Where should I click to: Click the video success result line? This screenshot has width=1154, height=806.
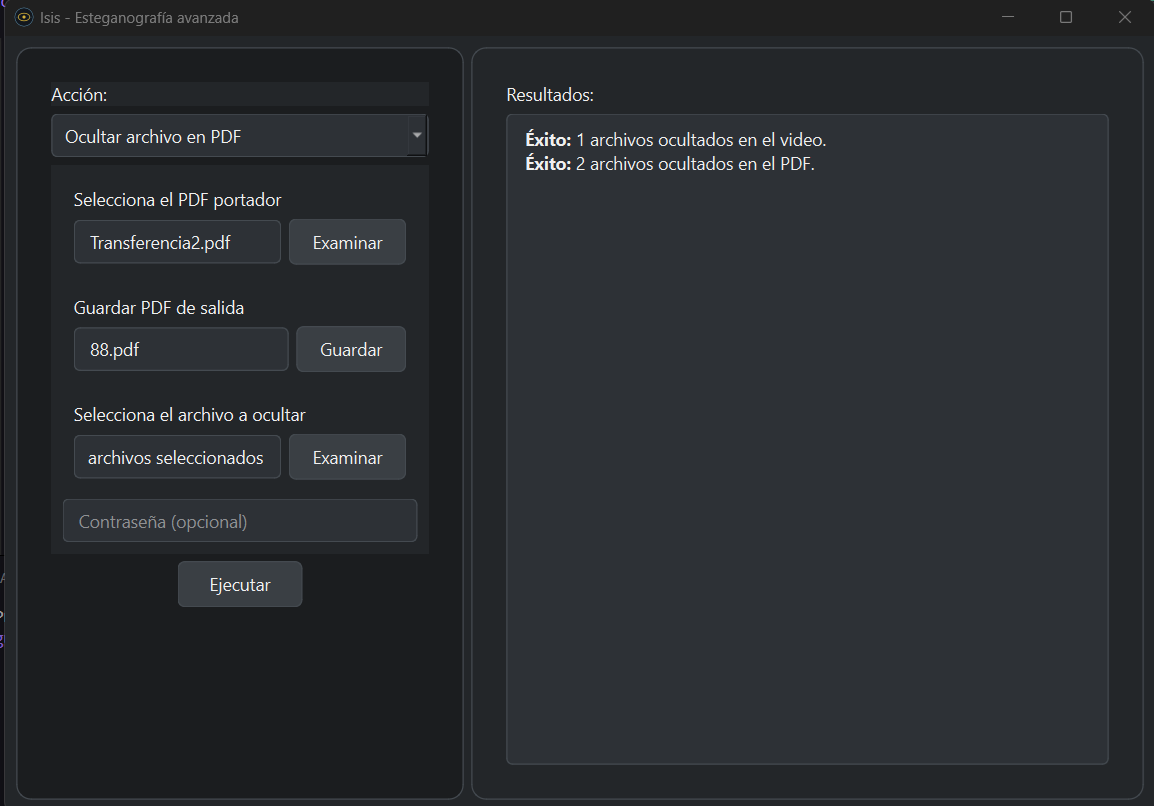point(676,140)
